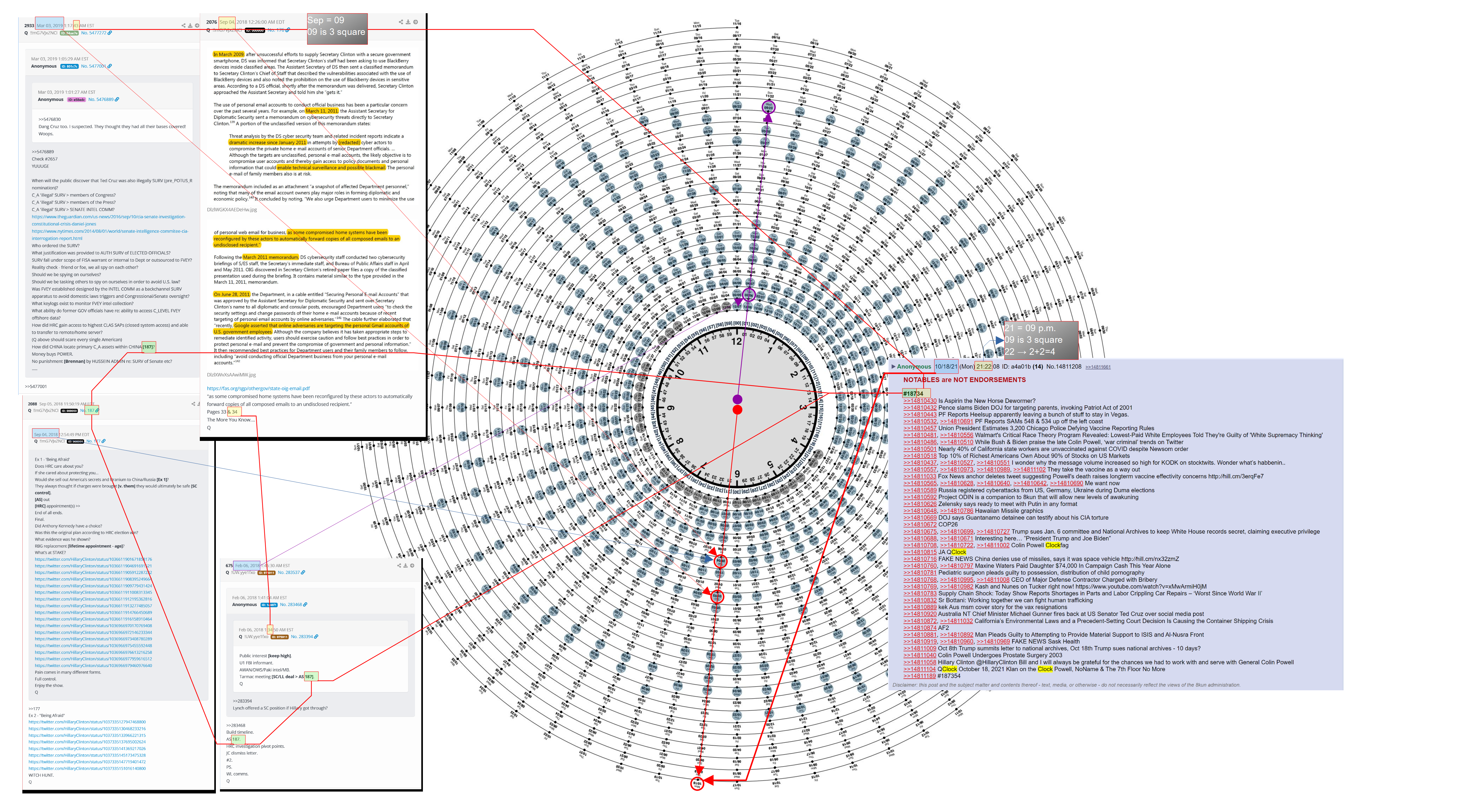Open HillaryClinton tweet link ending 6140800

tap(87, 768)
